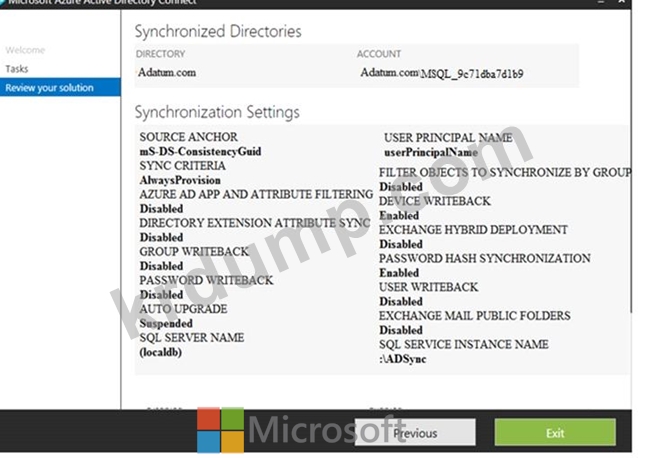The image size is (648, 458).
Task: Click the SOURCE ANCHOR label
Action: click(188, 137)
